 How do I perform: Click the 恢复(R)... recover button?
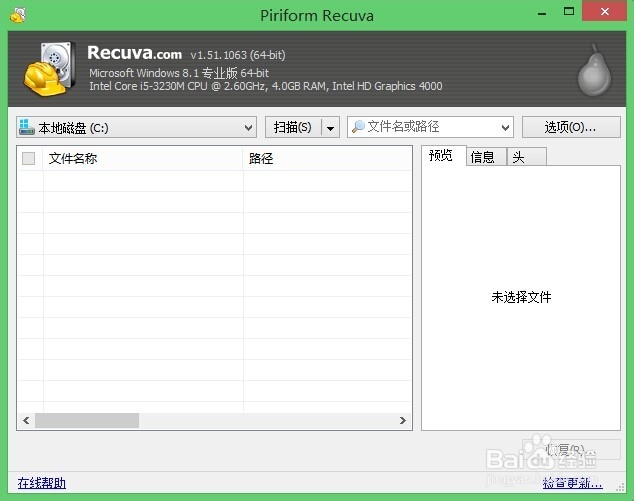coord(571,450)
